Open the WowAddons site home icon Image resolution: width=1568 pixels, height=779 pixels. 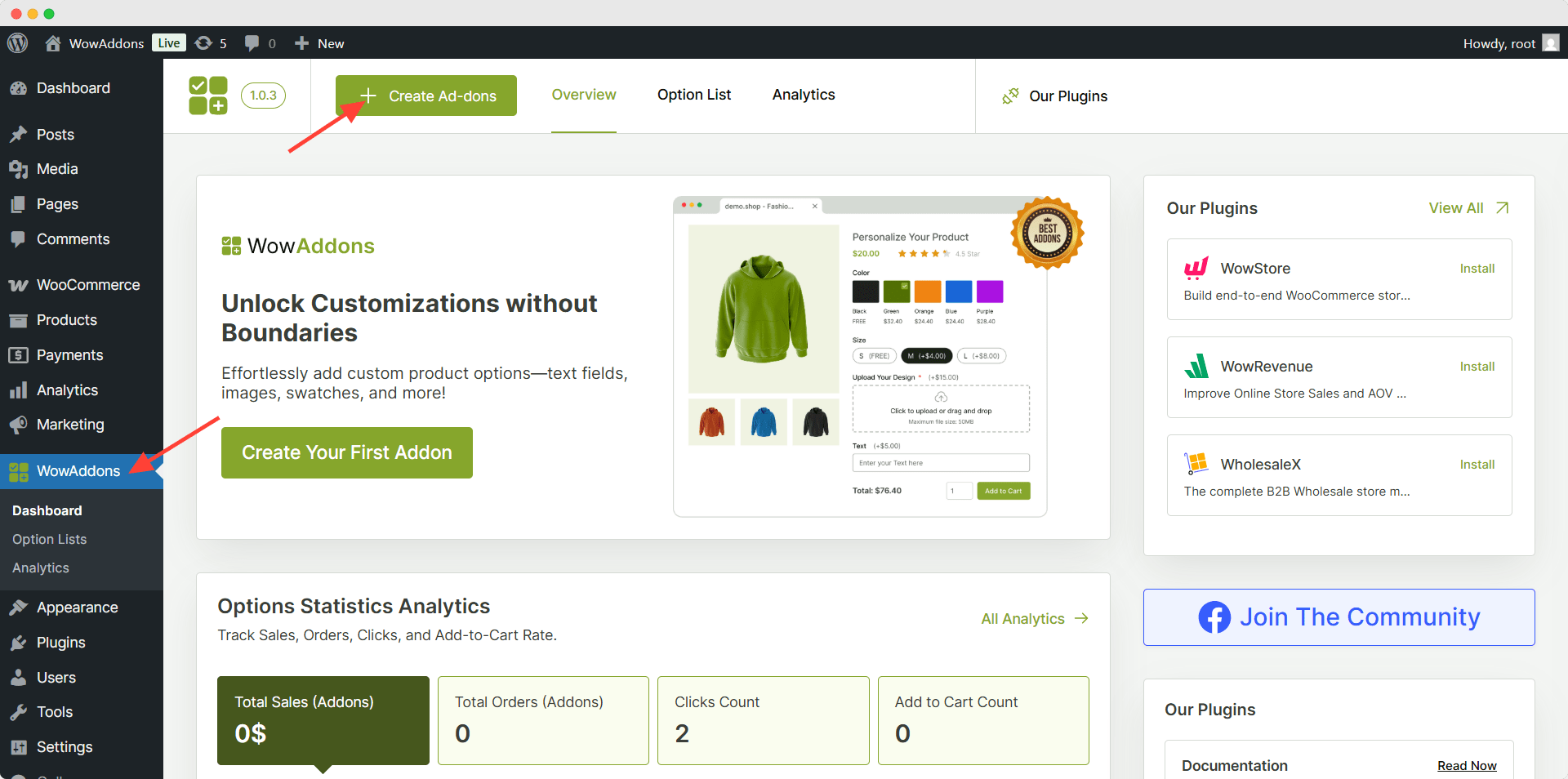[x=53, y=43]
